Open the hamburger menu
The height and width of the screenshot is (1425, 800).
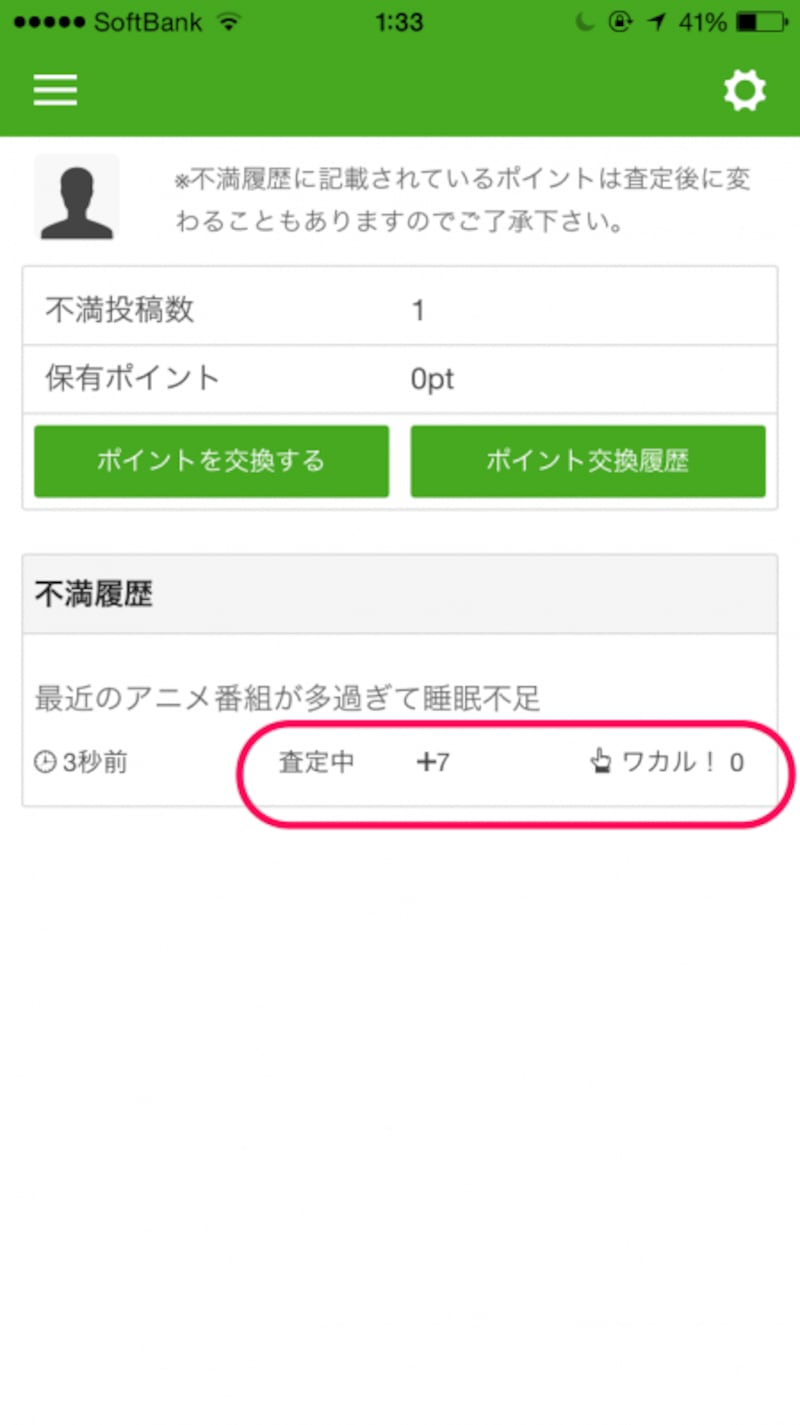tap(55, 91)
